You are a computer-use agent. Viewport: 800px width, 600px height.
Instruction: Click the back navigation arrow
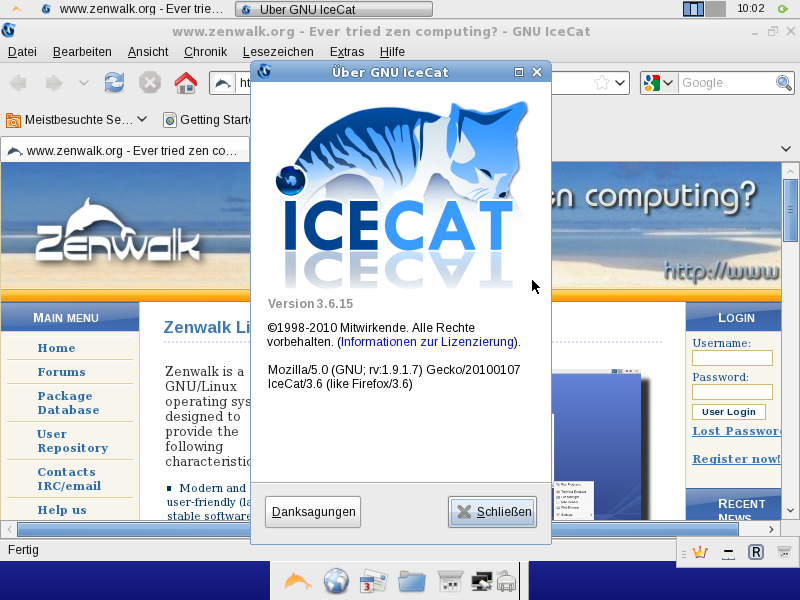pos(16,83)
